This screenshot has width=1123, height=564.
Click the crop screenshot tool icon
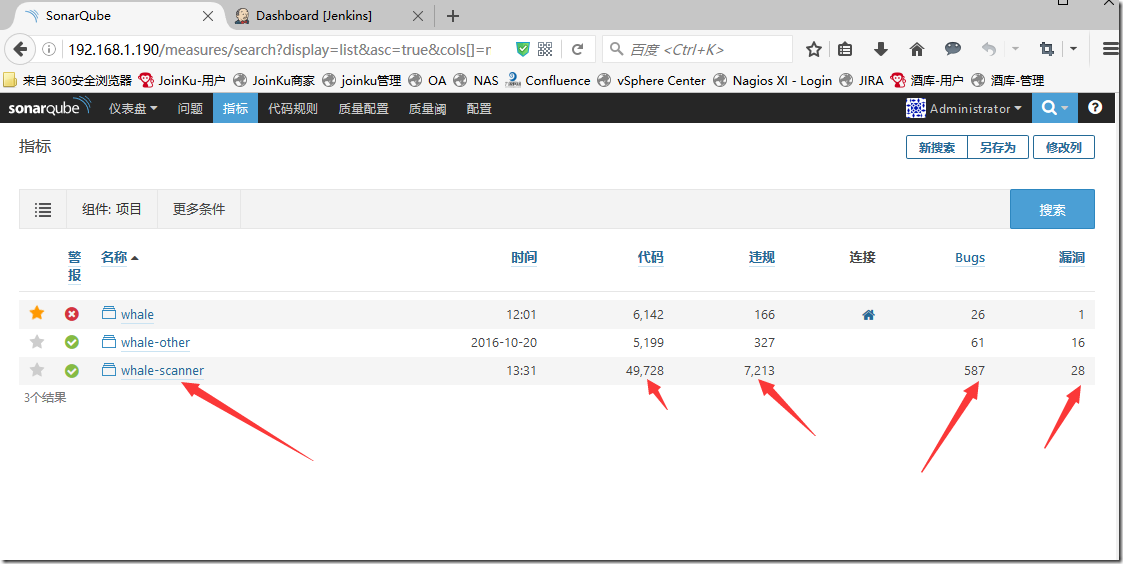(1046, 49)
